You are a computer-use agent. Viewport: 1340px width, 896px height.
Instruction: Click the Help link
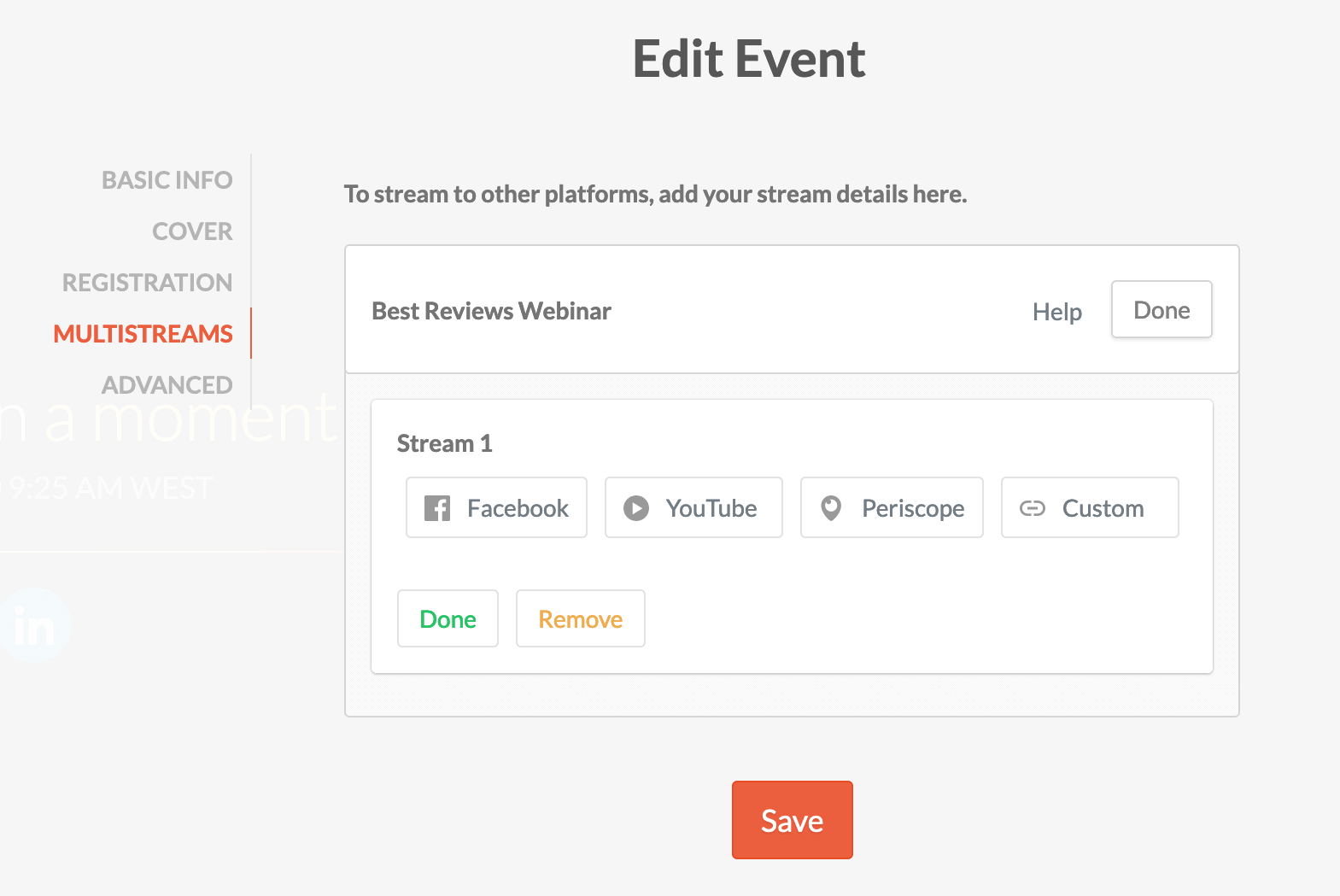[x=1057, y=312]
